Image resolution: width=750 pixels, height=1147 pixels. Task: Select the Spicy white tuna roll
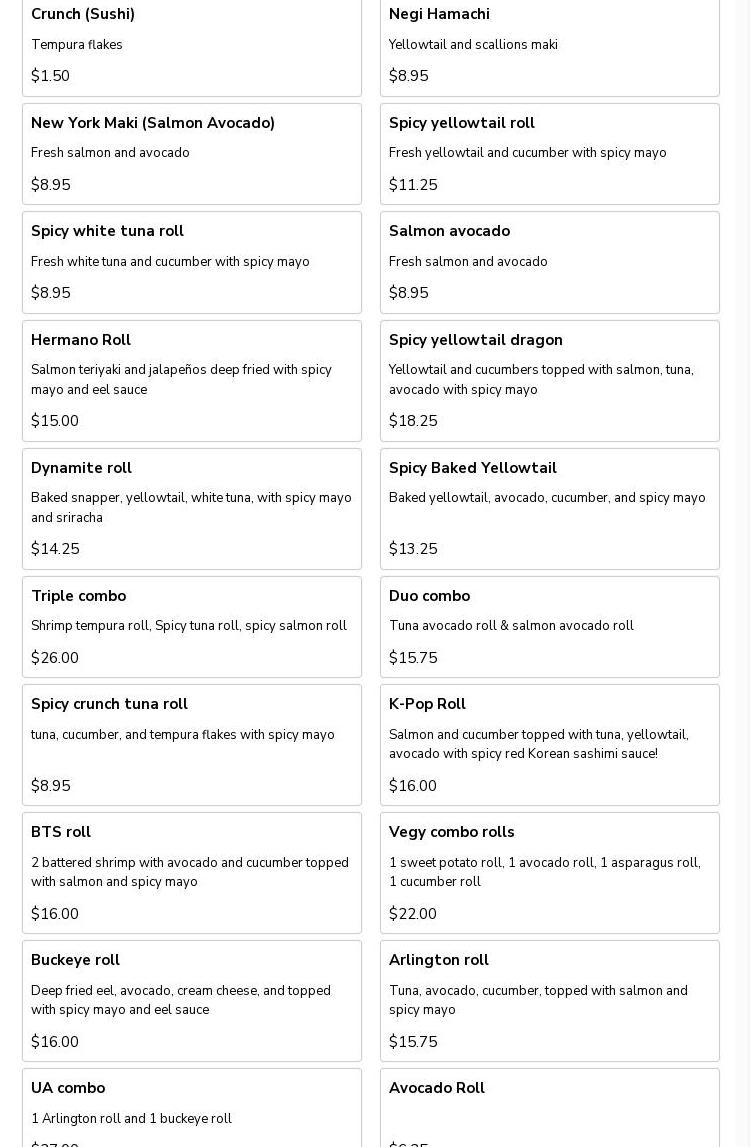[x=191, y=262]
